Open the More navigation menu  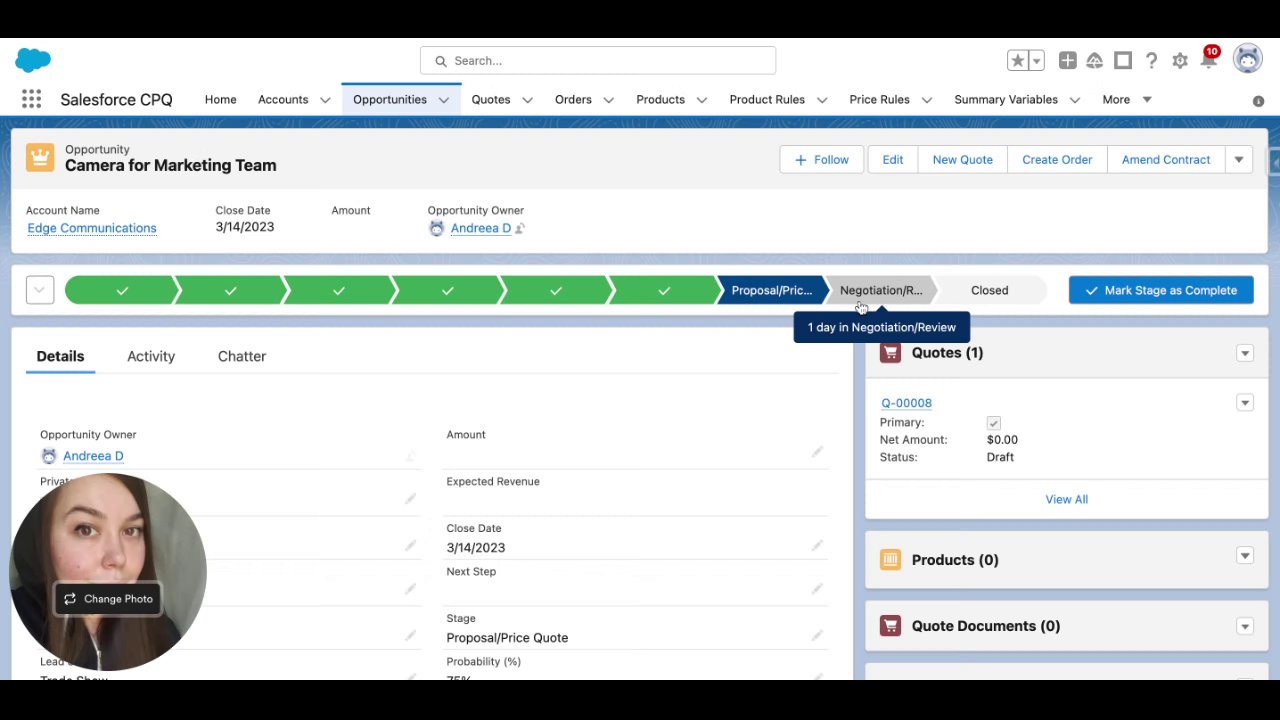pos(1127,100)
